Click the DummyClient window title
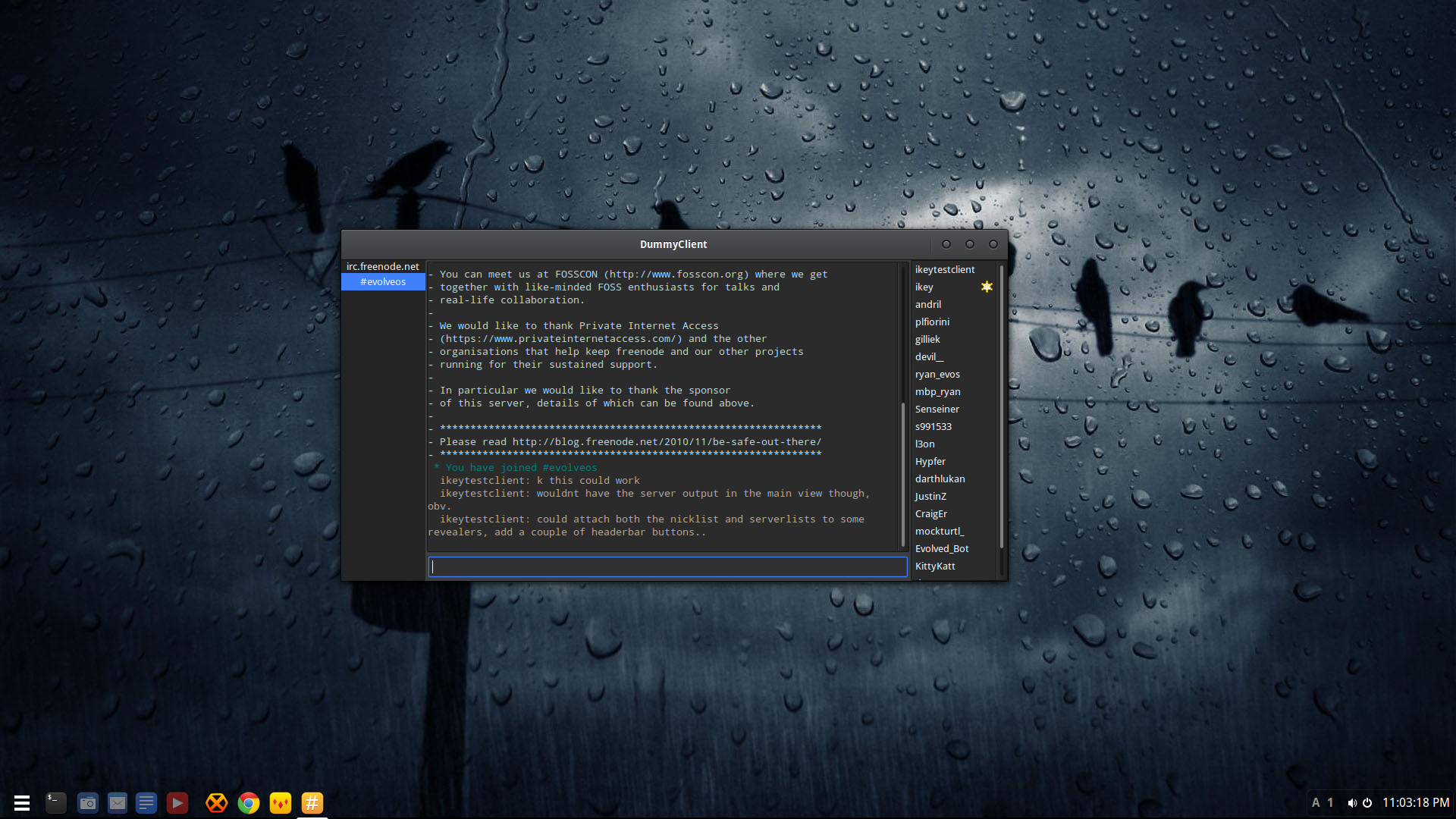This screenshot has height=819, width=1456. click(x=673, y=244)
